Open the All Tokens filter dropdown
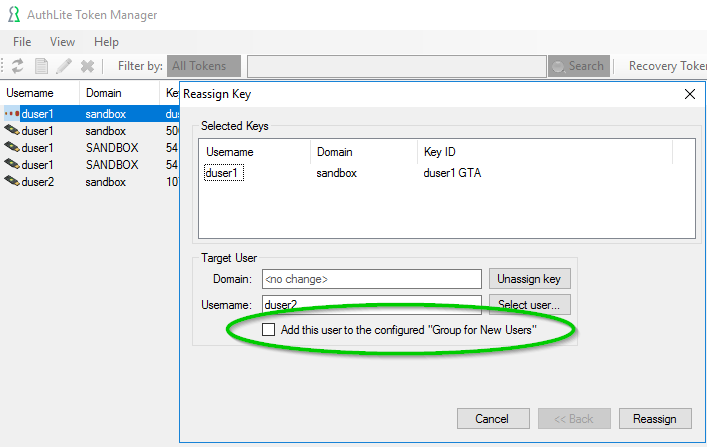Viewport: 707px width, 447px height. pos(204,66)
